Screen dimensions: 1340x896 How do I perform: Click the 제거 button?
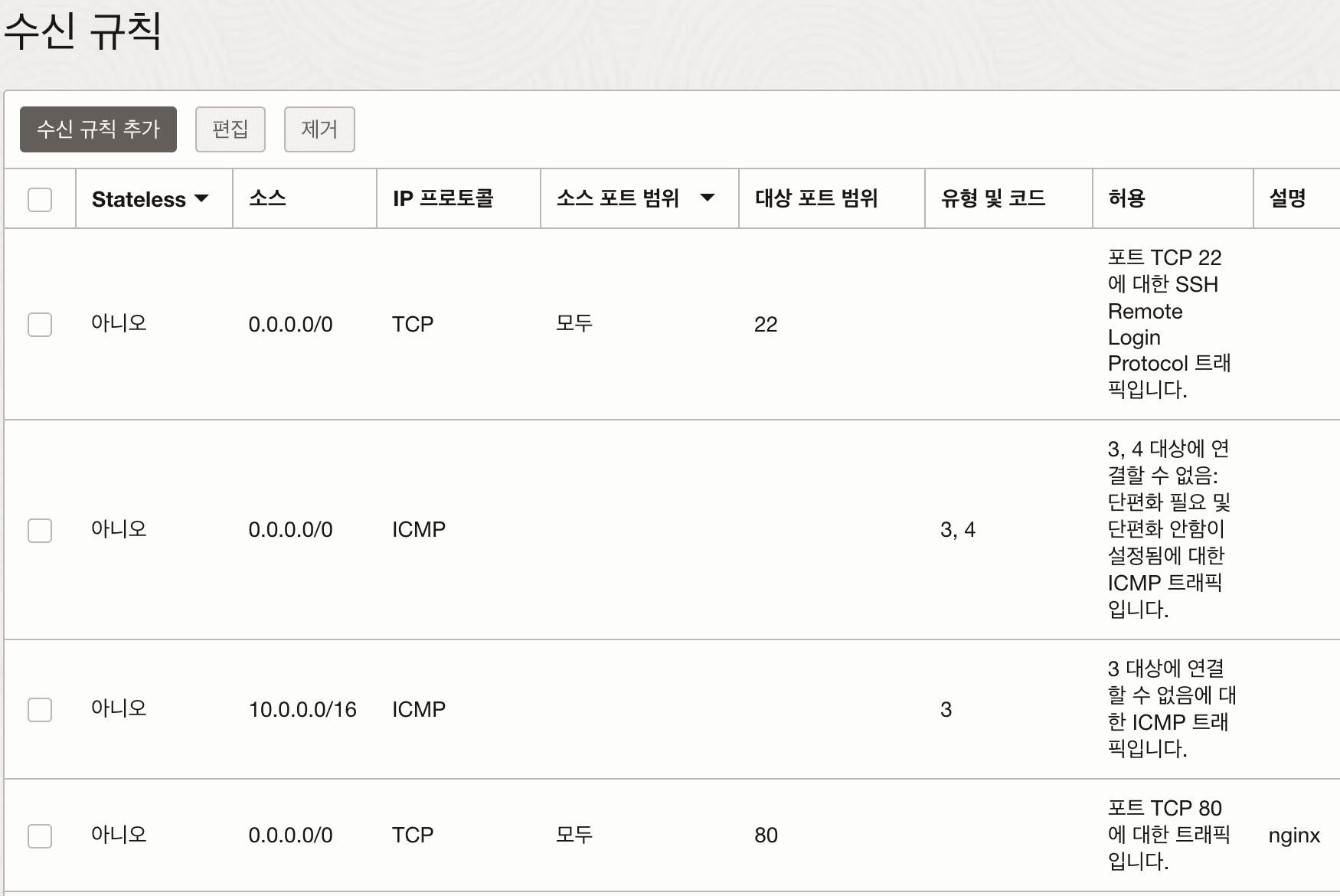[319, 129]
